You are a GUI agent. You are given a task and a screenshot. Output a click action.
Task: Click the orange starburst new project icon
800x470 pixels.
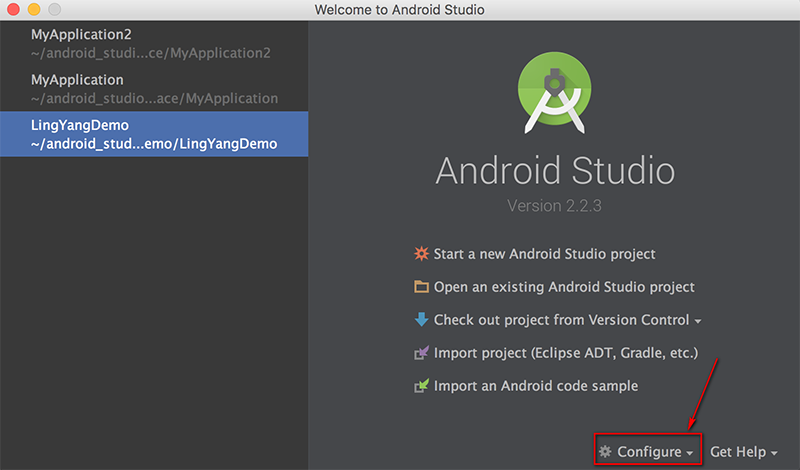[x=421, y=254]
